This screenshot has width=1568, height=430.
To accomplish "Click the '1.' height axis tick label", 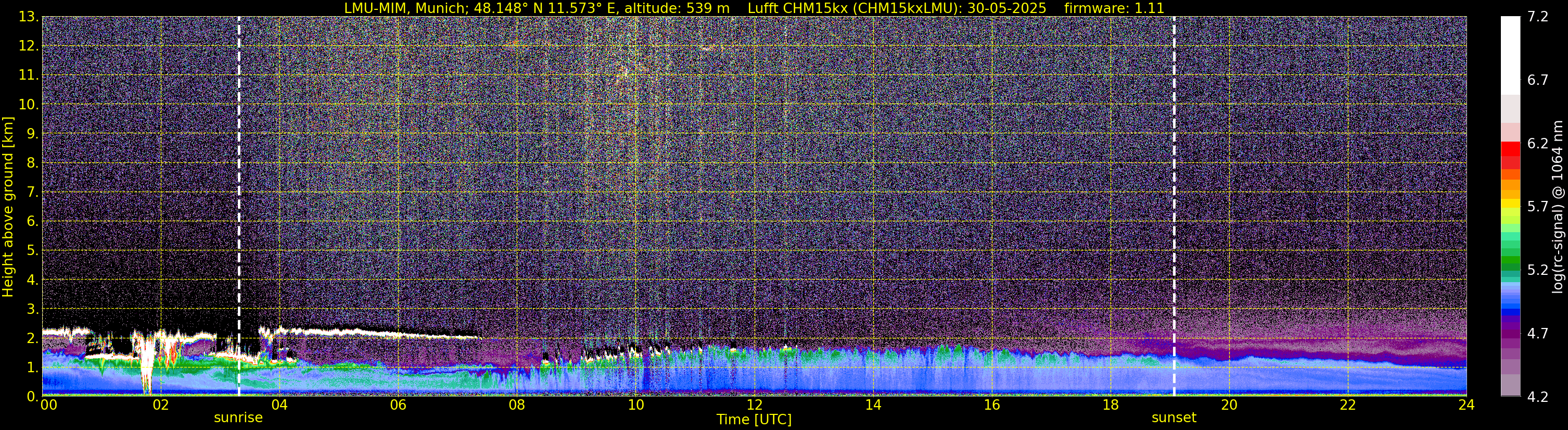I will point(33,367).
